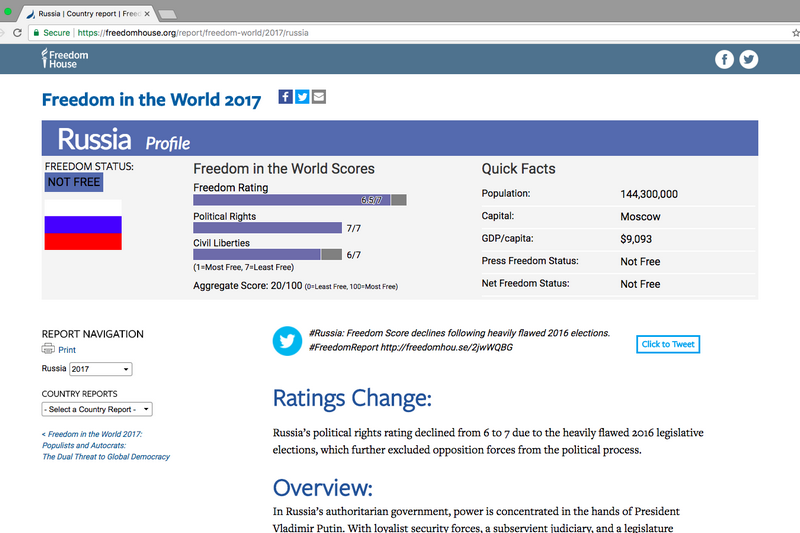Click the Freedom House logo in header
The image size is (800, 533).
65,58
